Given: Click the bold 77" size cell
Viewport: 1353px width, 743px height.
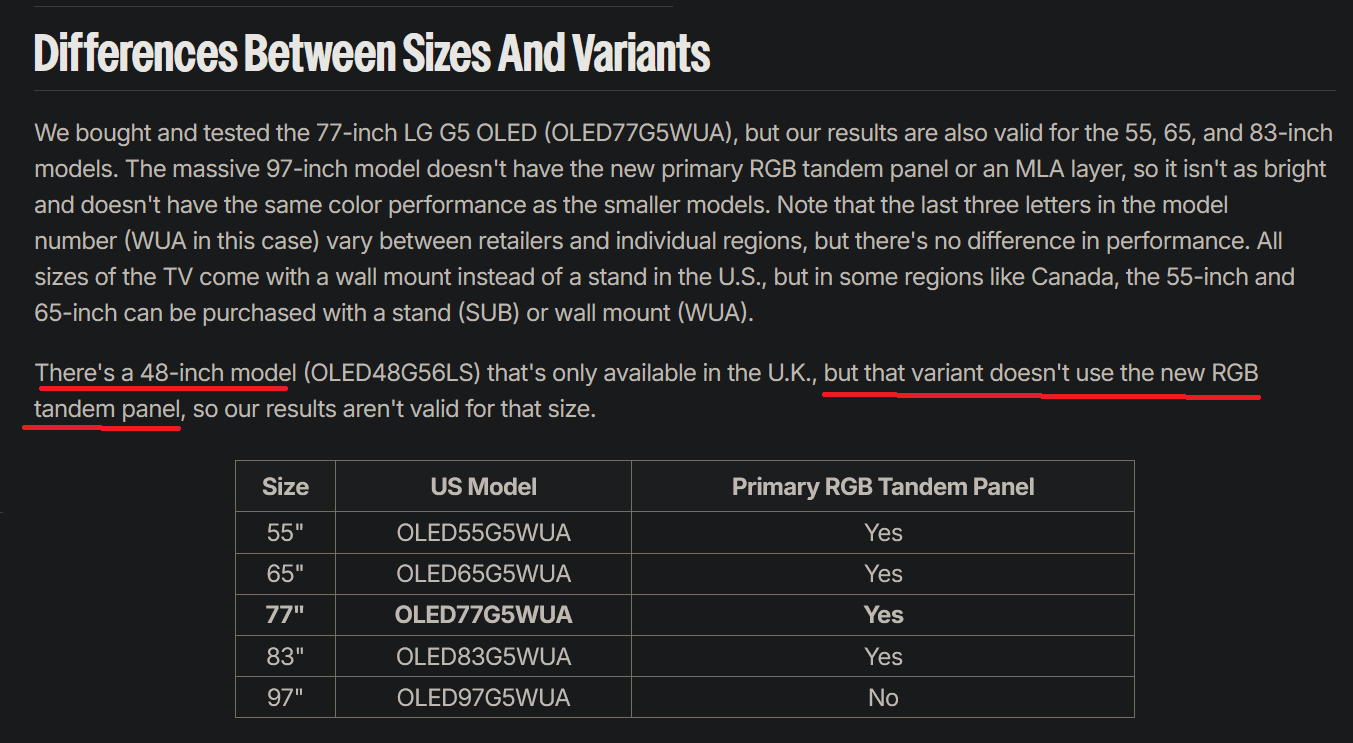Looking at the screenshot, I should click(285, 615).
